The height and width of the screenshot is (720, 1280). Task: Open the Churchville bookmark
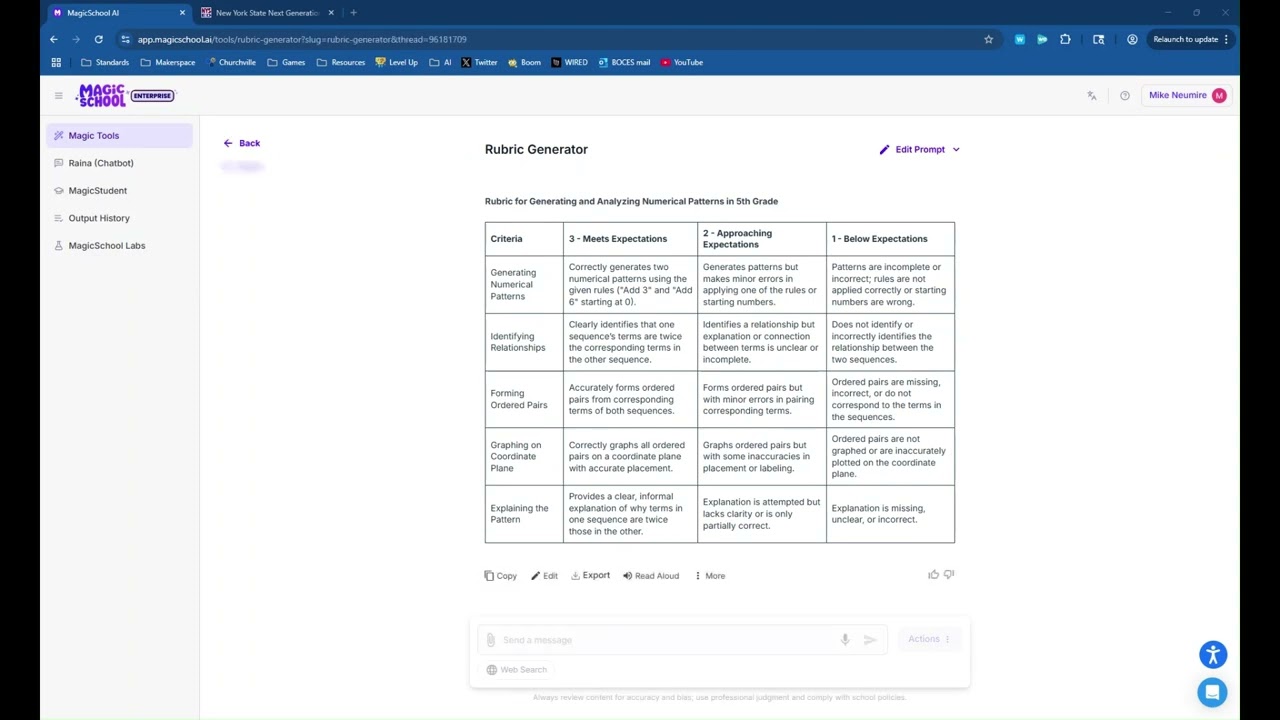[x=231, y=62]
